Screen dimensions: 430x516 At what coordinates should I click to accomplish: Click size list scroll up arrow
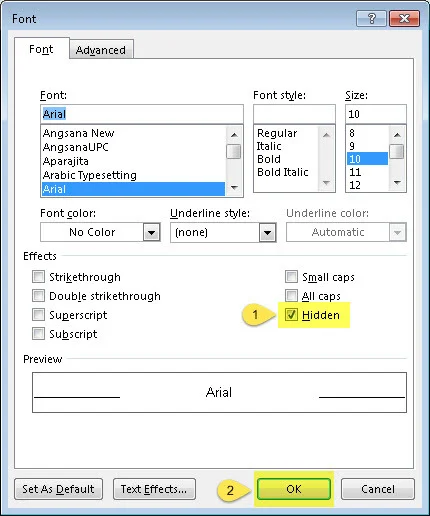397,135
